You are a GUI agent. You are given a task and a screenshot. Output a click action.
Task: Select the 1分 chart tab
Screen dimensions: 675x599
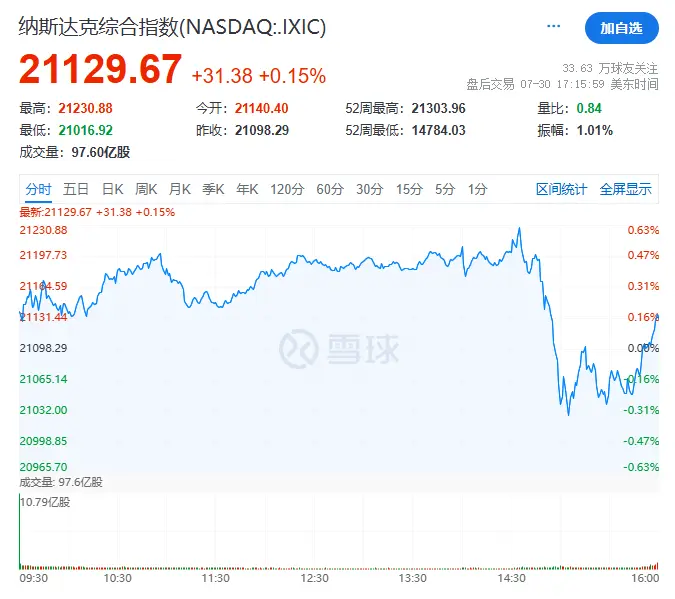click(477, 189)
